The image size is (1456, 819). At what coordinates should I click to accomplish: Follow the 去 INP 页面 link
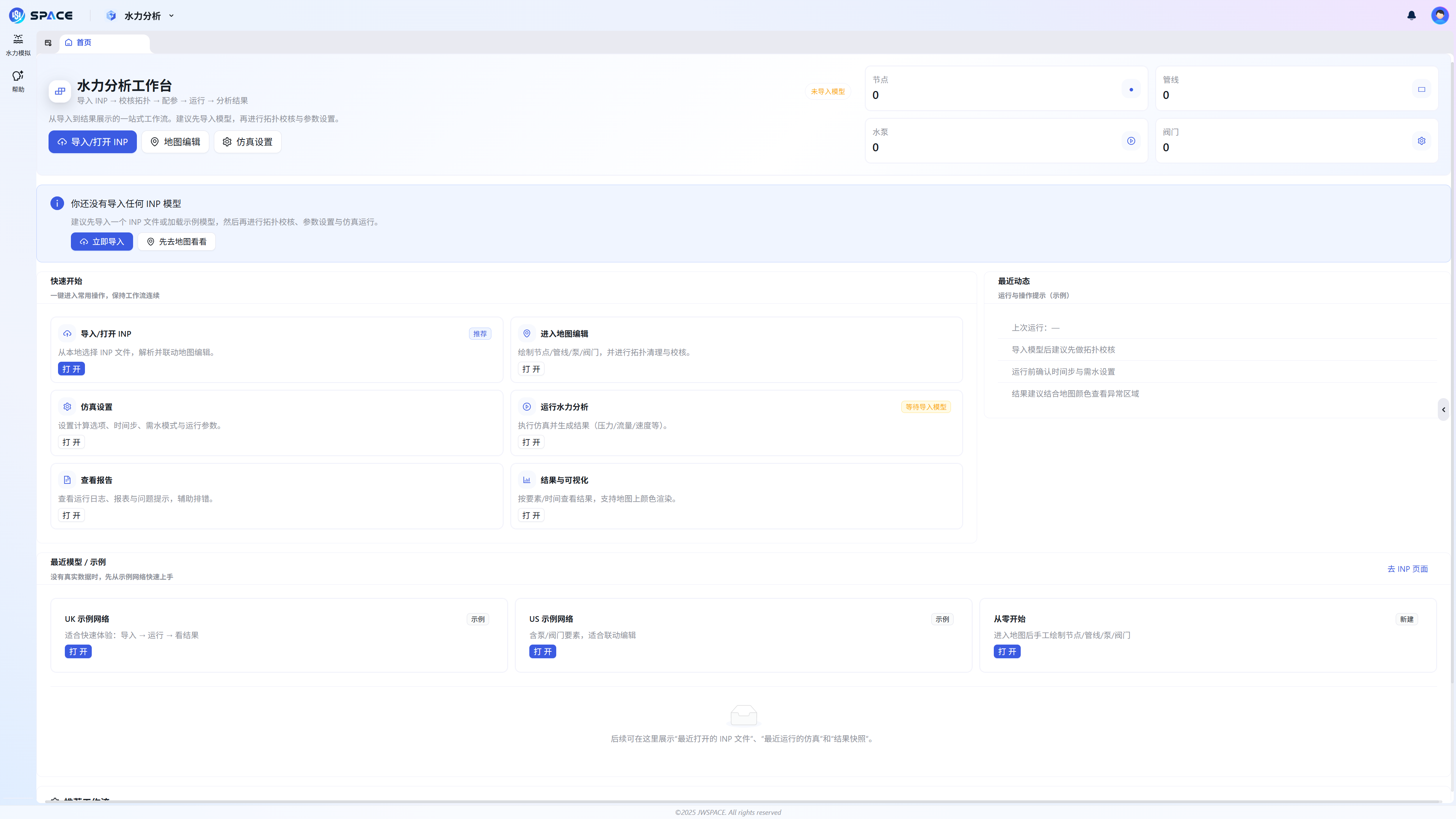1407,569
